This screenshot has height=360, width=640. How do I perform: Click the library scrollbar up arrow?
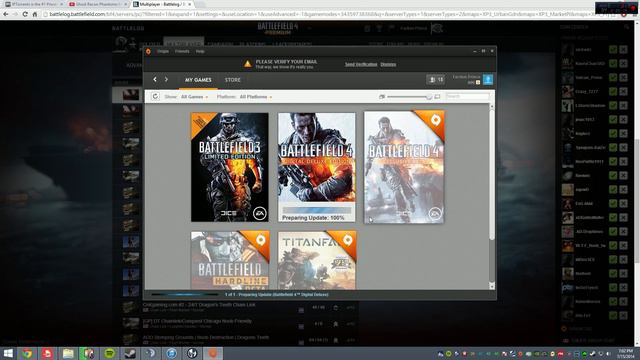(492, 107)
